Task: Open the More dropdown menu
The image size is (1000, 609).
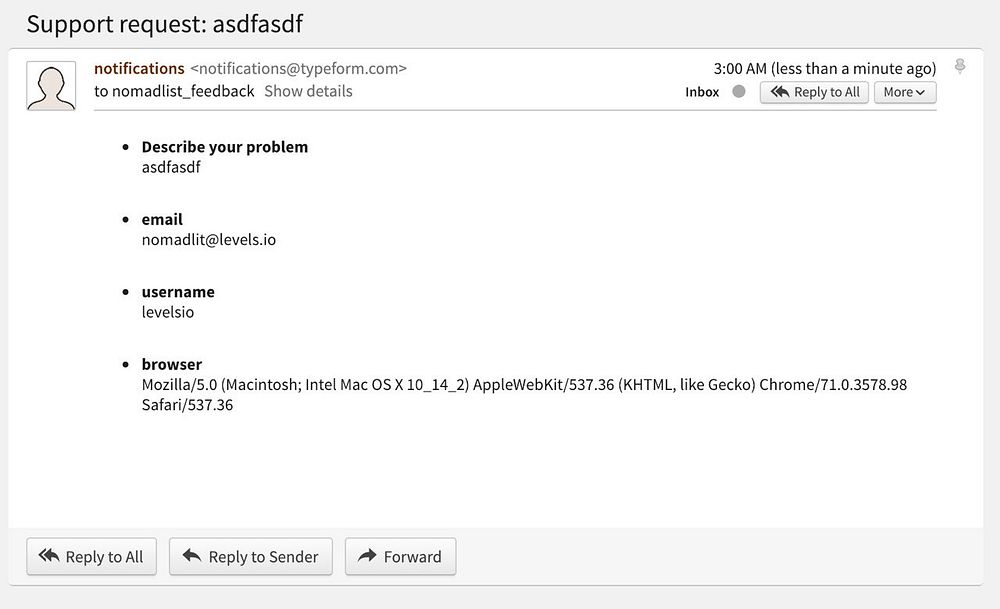Action: coord(905,92)
